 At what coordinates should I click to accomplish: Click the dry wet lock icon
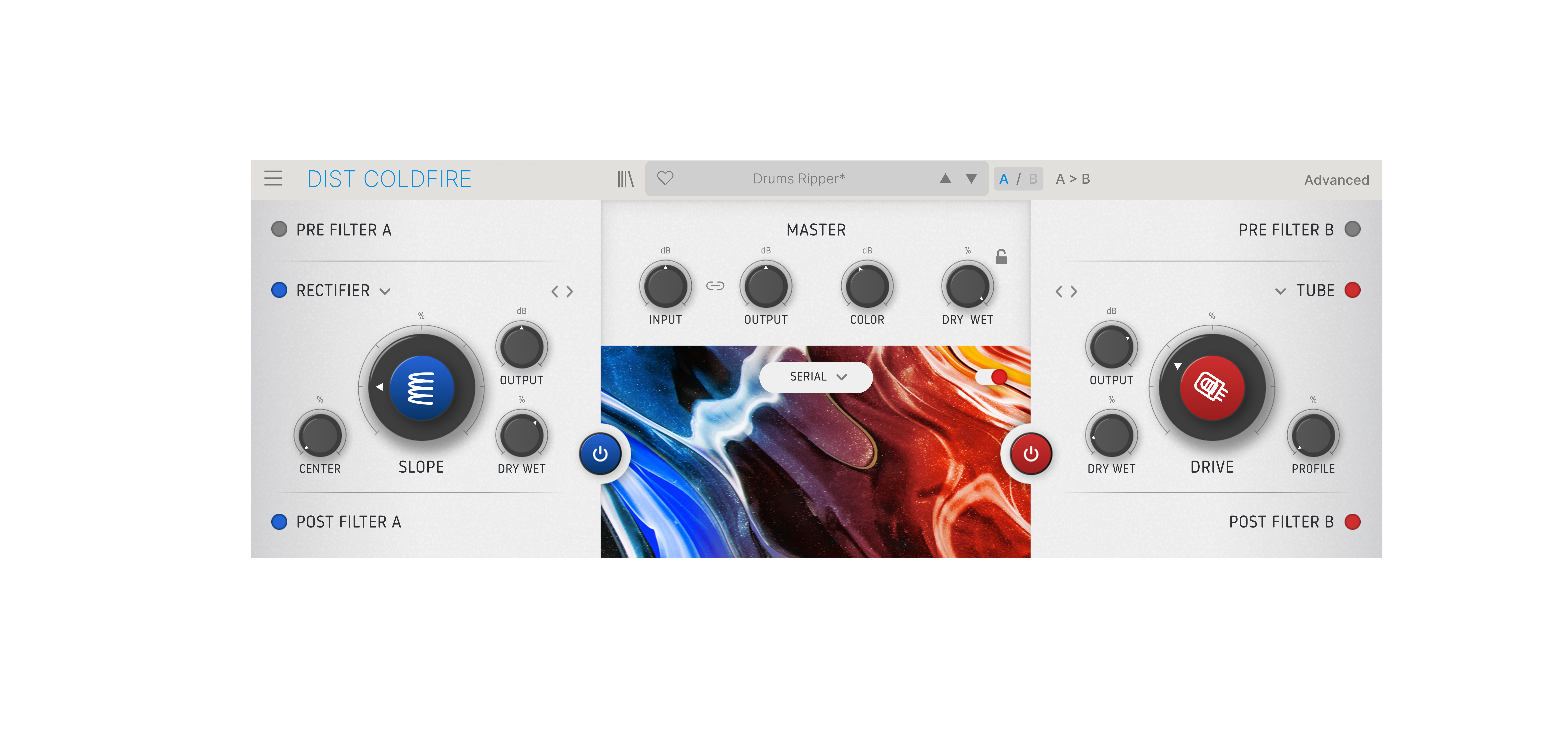tap(1001, 257)
